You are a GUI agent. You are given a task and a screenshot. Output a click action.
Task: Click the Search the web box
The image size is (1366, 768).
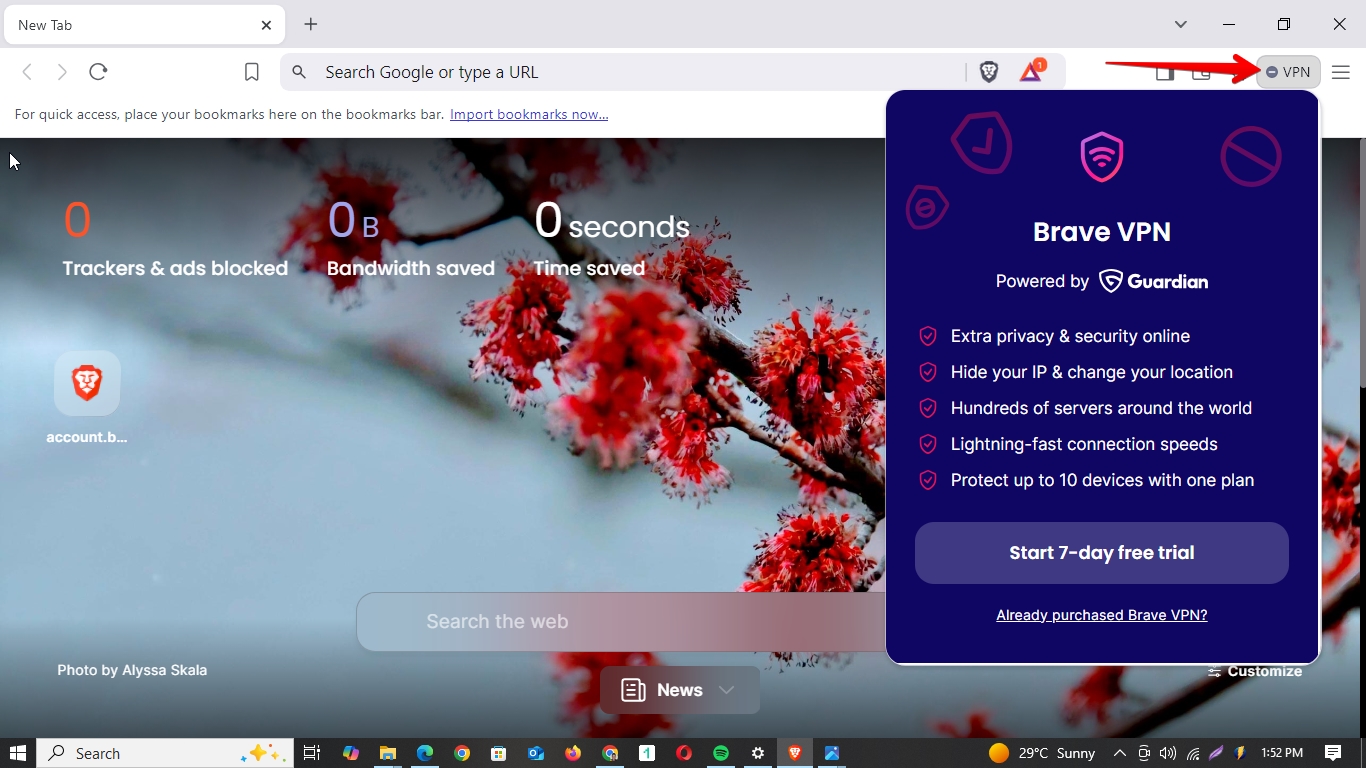pyautogui.click(x=621, y=621)
